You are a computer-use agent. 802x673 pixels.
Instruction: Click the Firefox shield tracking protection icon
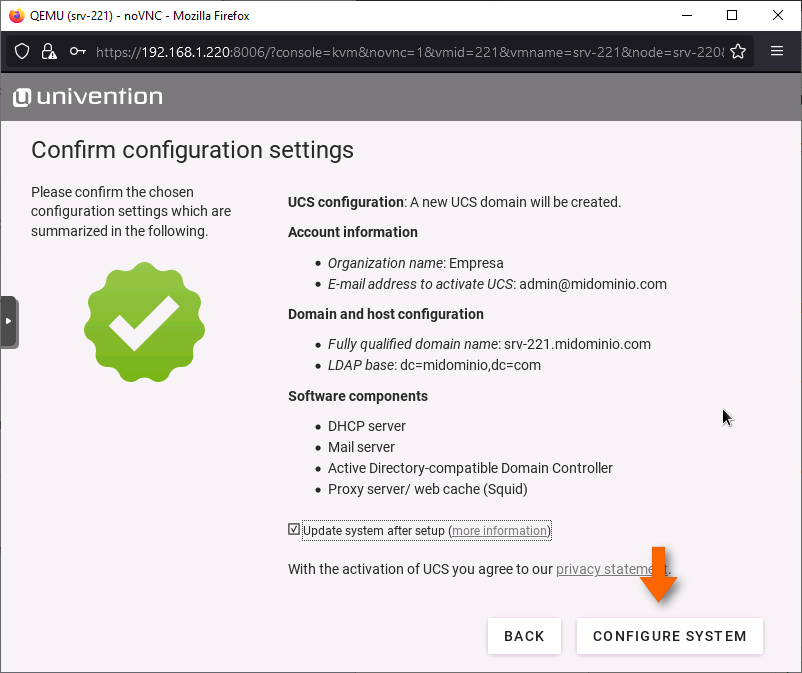(22, 51)
